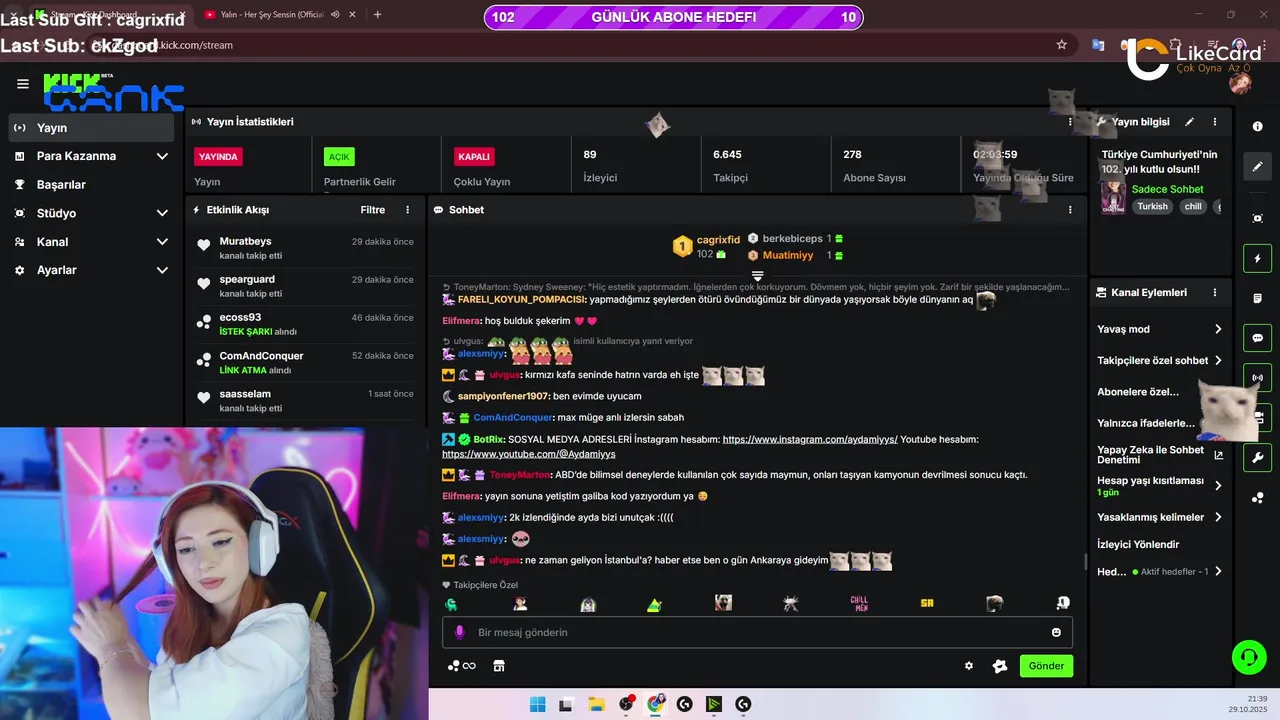This screenshot has width=1280, height=720.
Task: Click İzleyici Yönlendir action
Action: click(1138, 545)
